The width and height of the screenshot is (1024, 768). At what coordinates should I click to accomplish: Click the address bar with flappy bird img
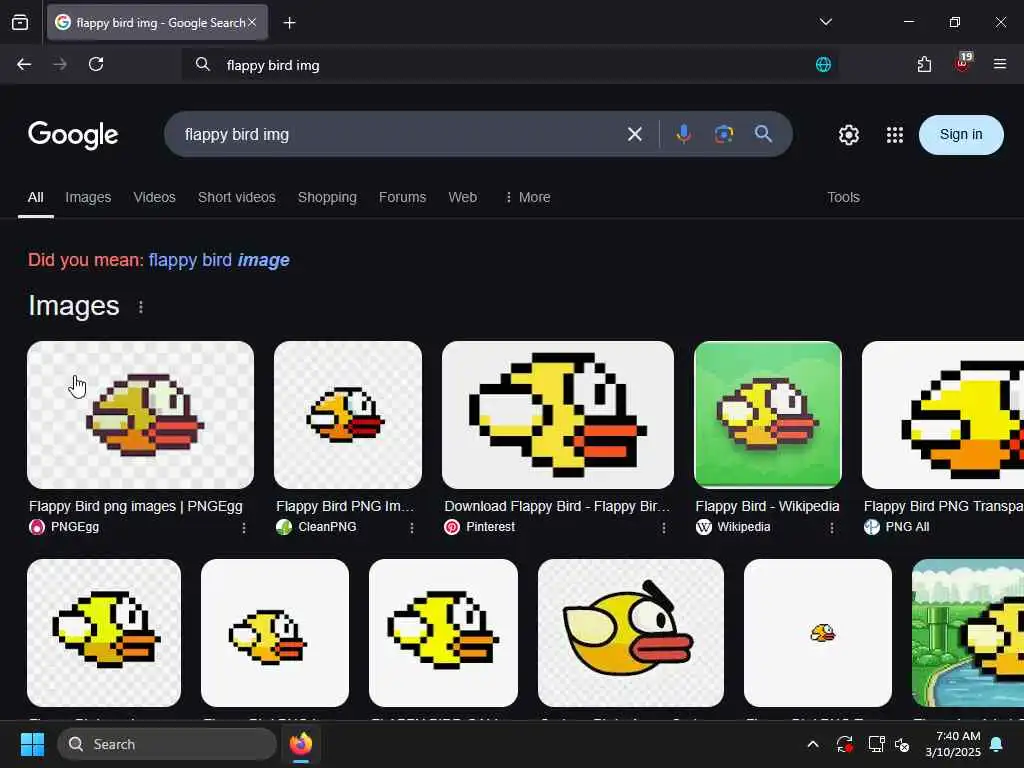(x=509, y=65)
